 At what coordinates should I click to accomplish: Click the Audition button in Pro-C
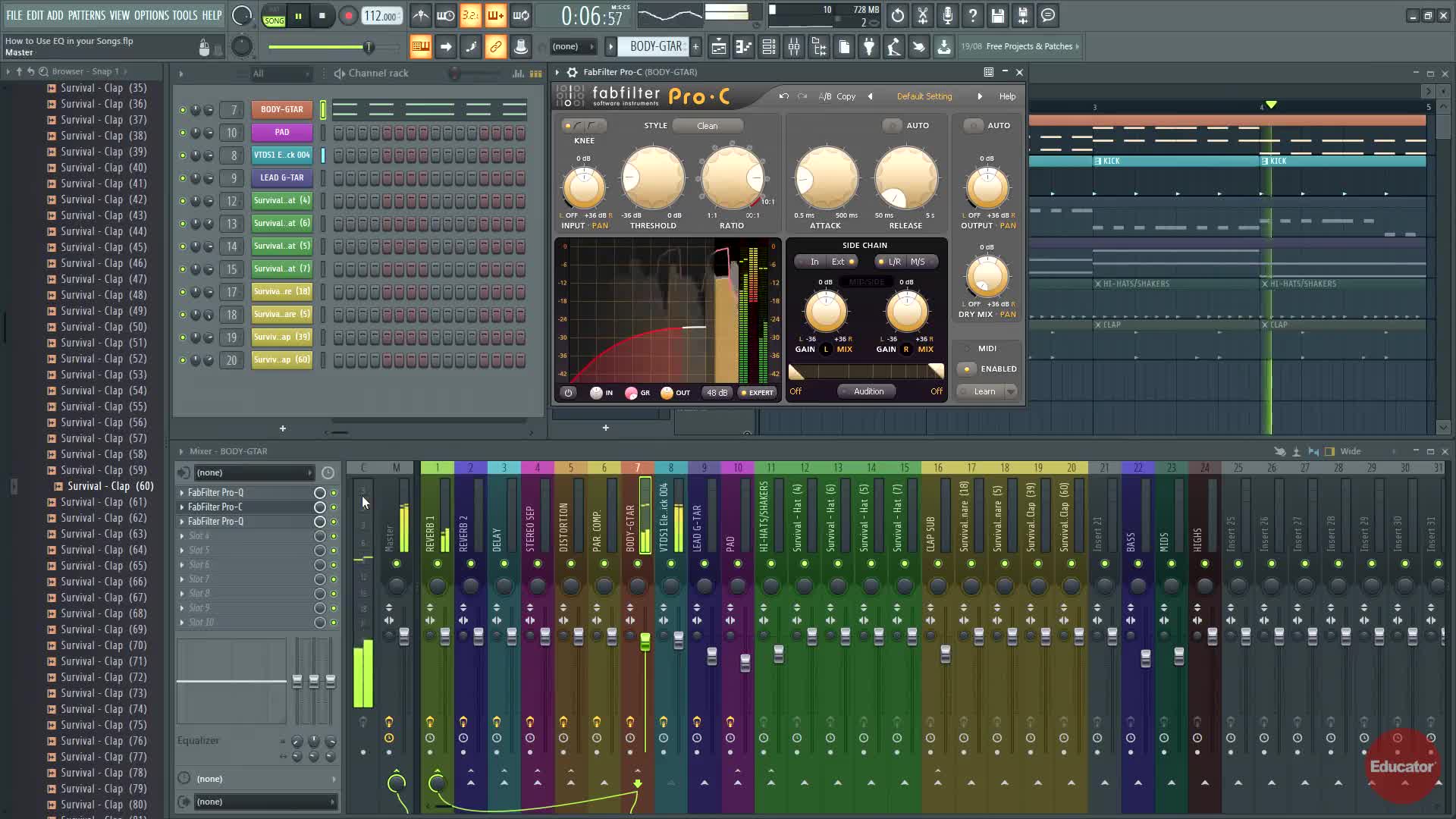coord(868,391)
